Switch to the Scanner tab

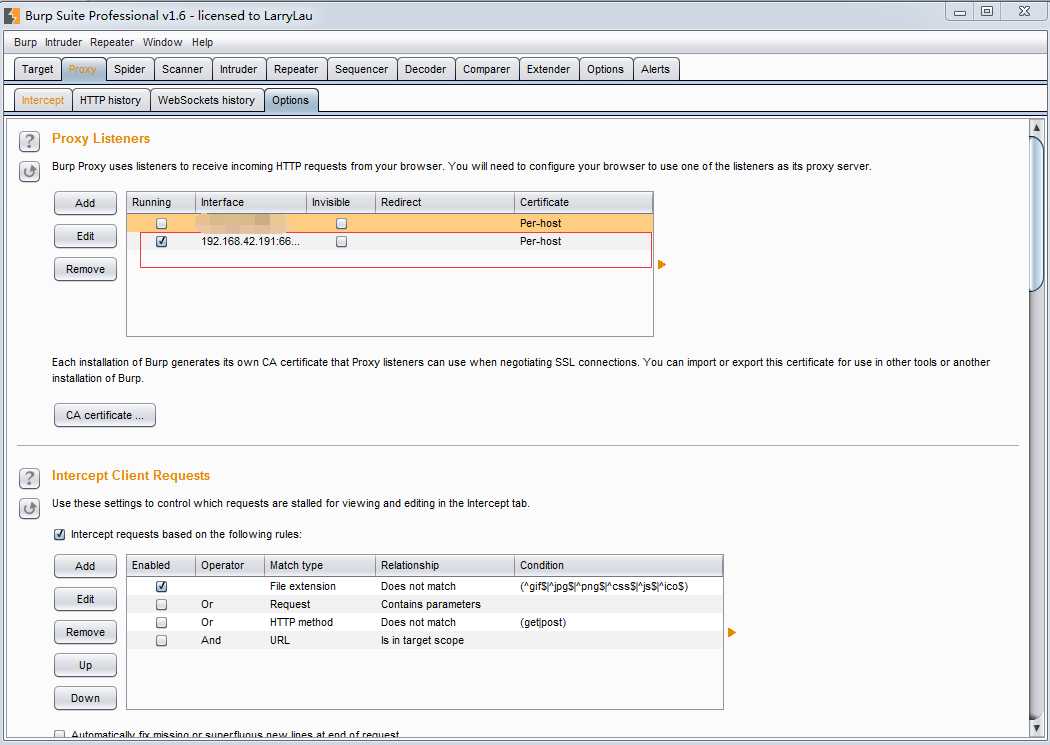click(x=182, y=69)
